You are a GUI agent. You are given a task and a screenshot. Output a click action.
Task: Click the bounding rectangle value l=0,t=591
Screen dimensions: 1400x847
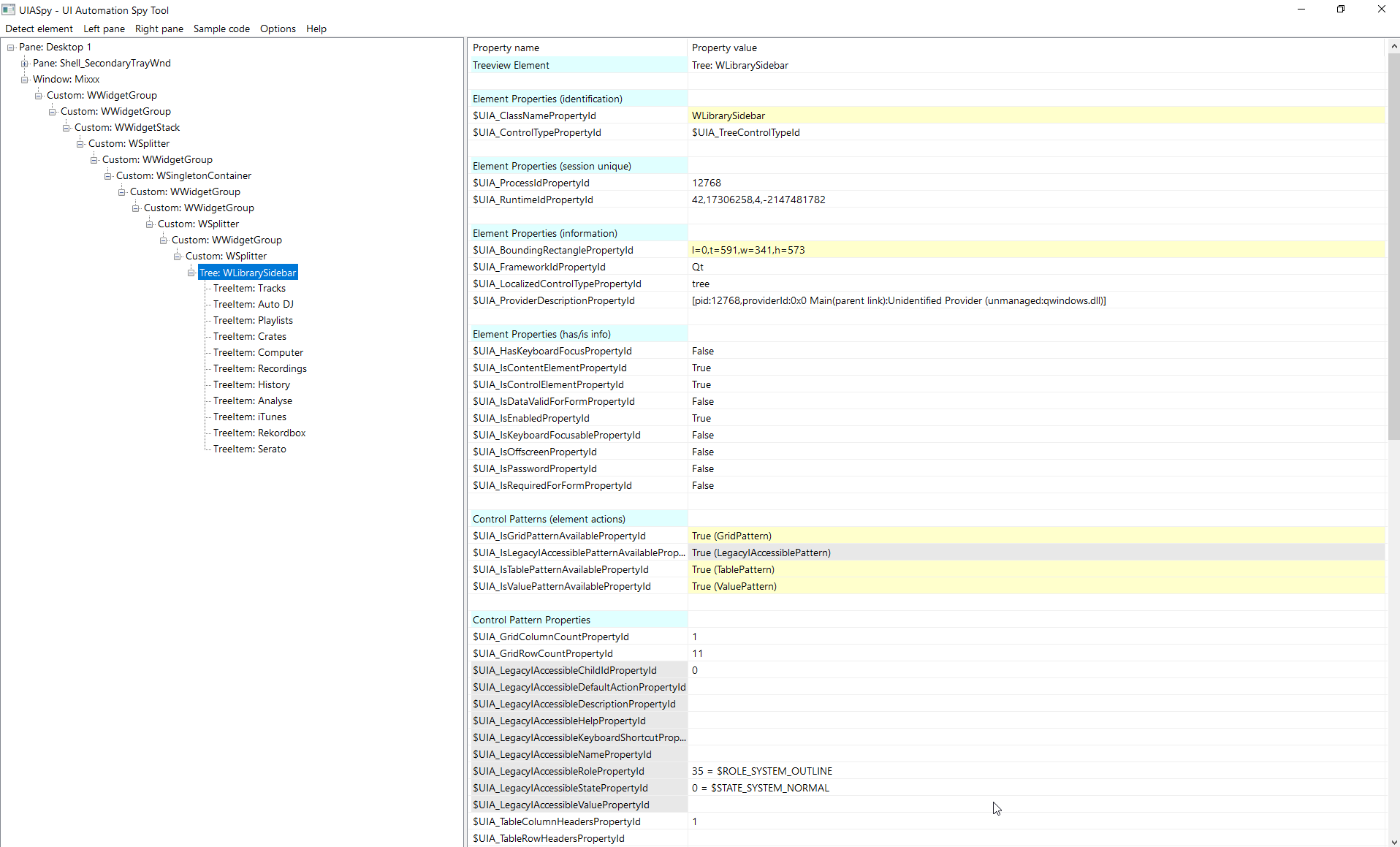click(748, 251)
